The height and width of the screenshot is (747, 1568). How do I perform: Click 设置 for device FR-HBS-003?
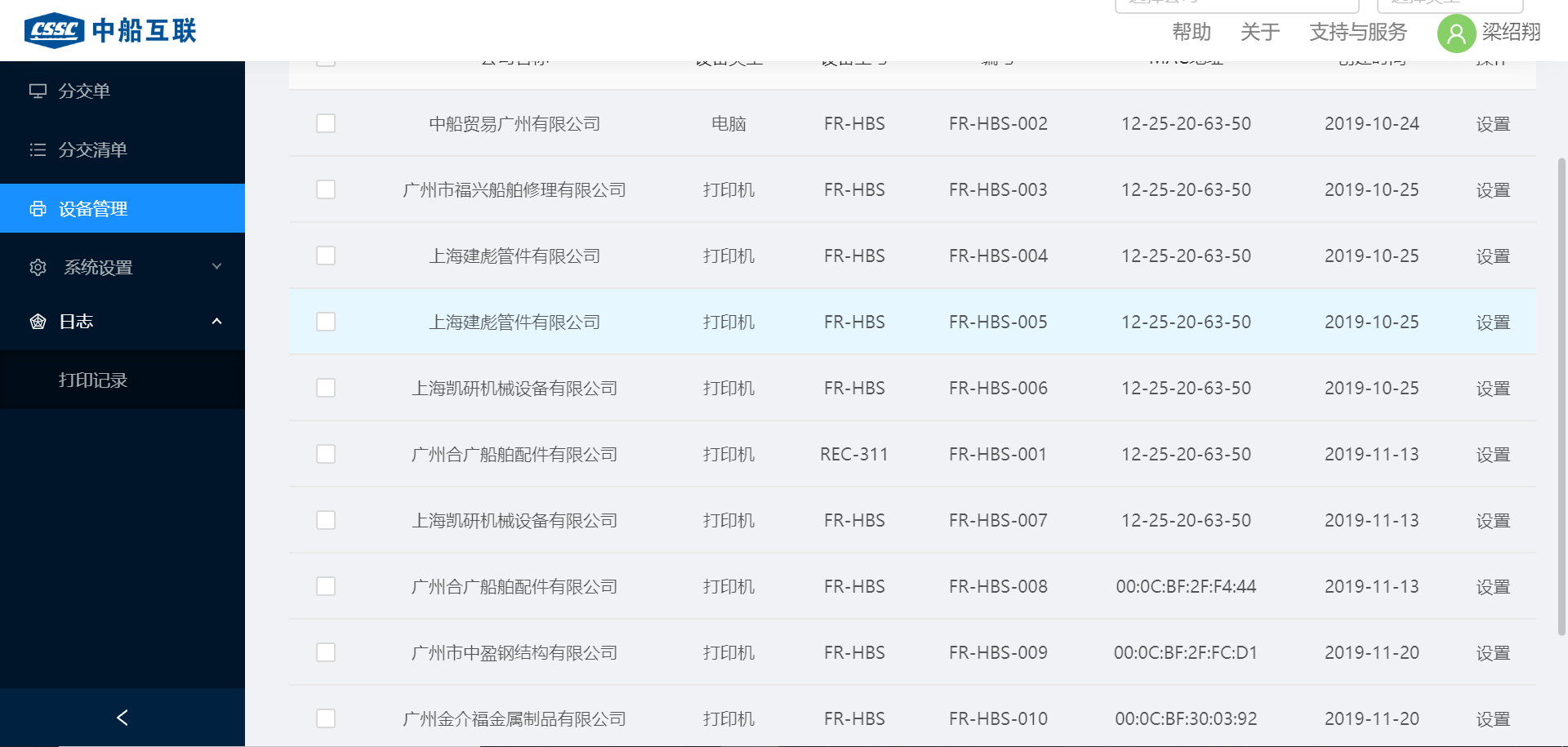(x=1492, y=190)
